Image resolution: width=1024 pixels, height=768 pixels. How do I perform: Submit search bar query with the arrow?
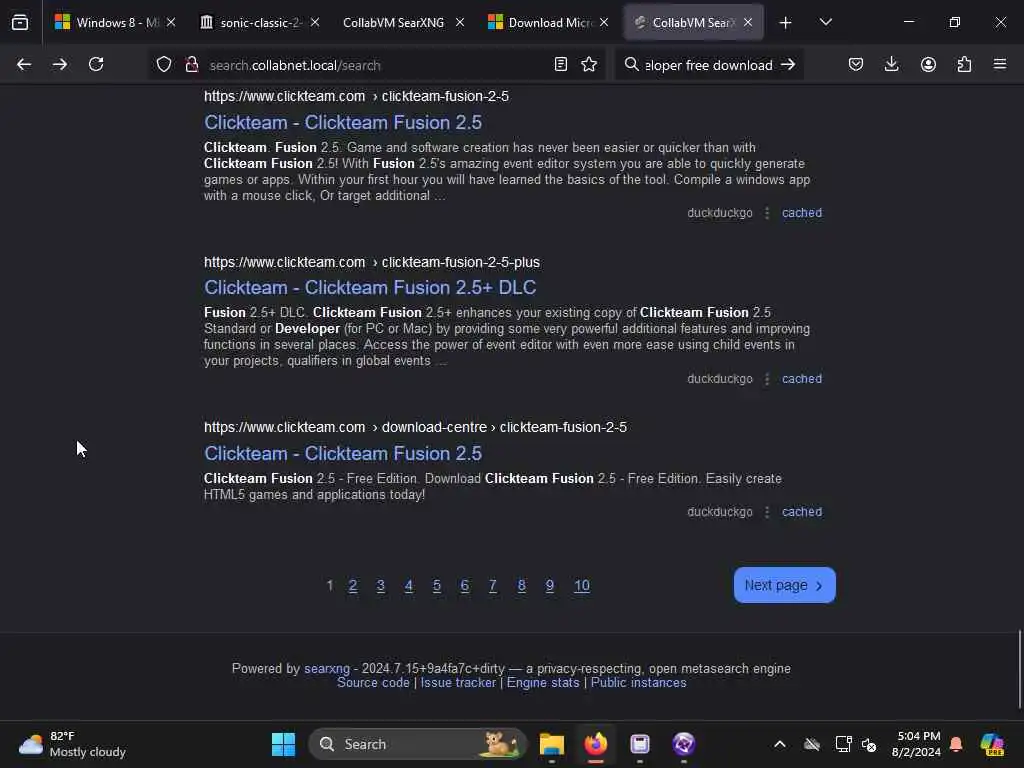tap(788, 65)
